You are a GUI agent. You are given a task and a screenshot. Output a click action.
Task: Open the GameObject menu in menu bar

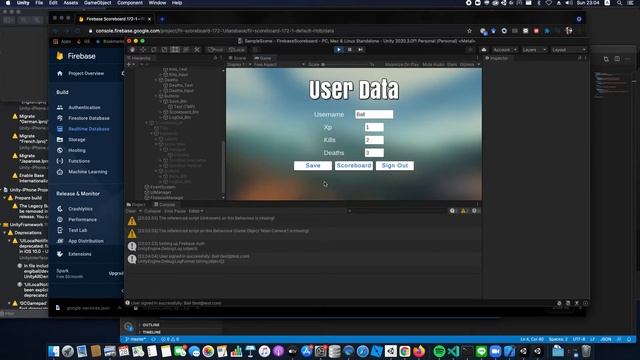tap(98, 3)
